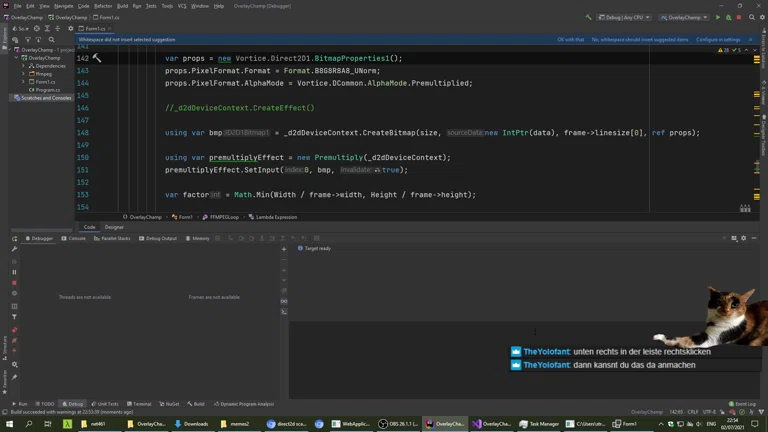Dismiss the whitespace notification bar with X

point(750,40)
